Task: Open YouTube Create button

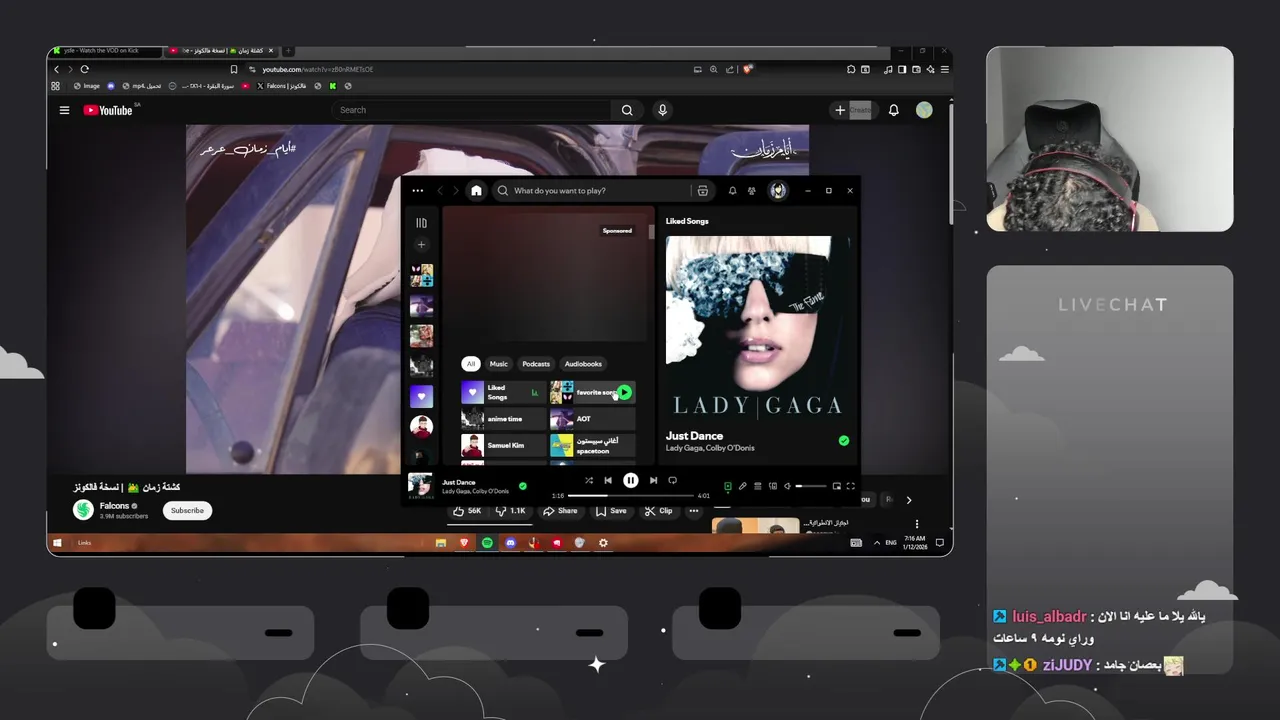Action: (x=853, y=110)
